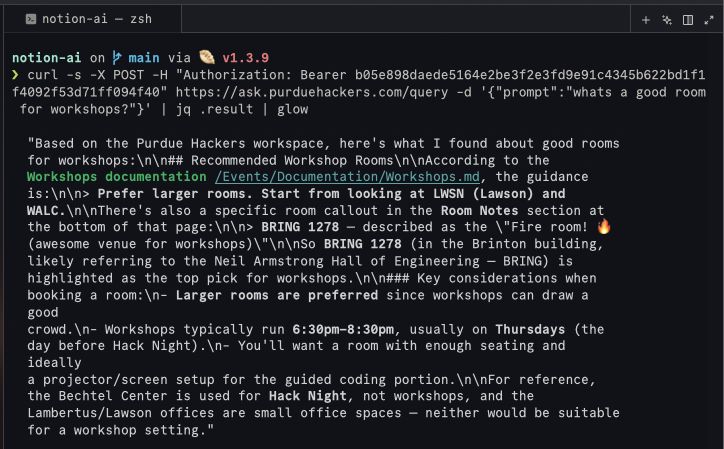
Task: Click the "main" branch name in the prompt
Action: (x=144, y=57)
